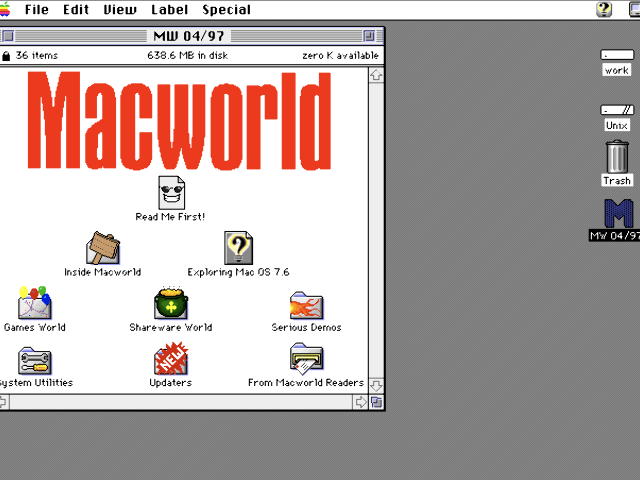
Task: Click the "Trash" label on desktop
Action: click(617, 180)
